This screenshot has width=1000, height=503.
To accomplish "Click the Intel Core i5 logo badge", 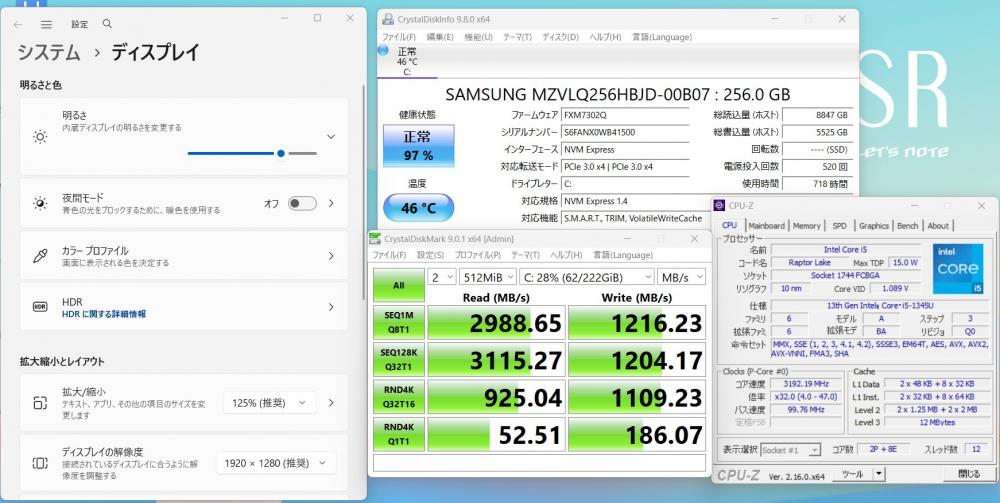I will (x=958, y=268).
